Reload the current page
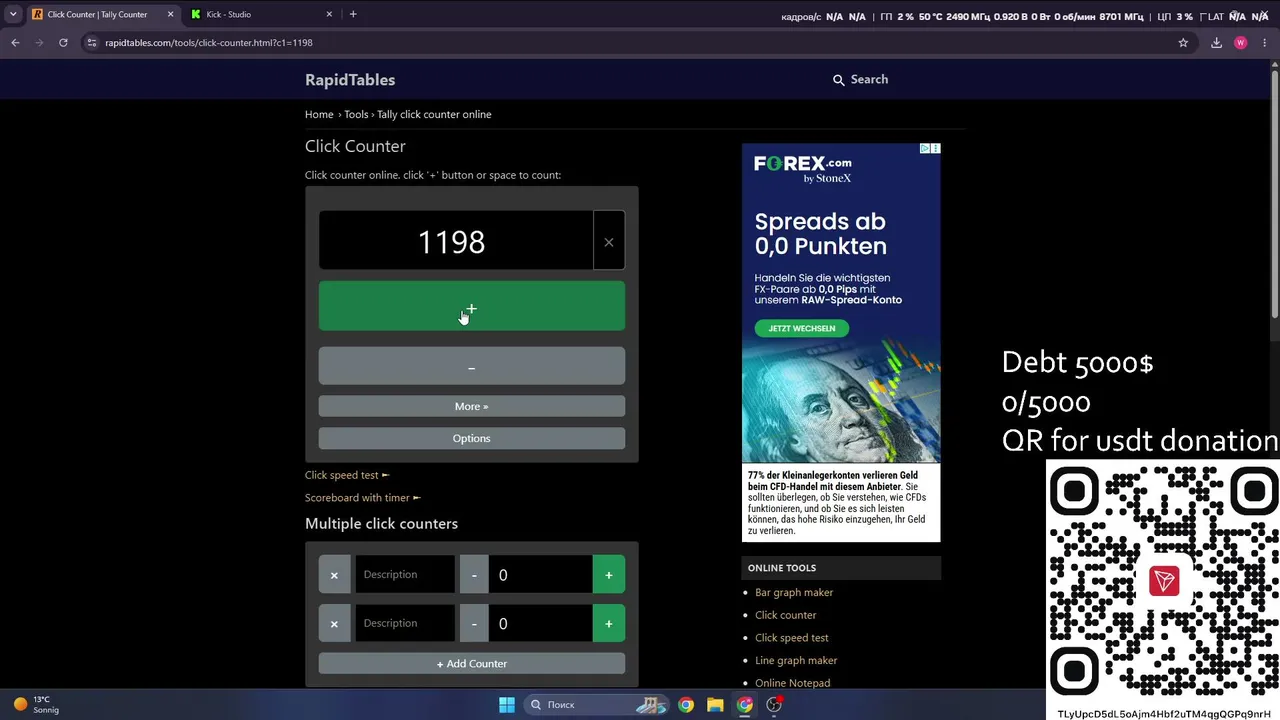 pyautogui.click(x=63, y=43)
